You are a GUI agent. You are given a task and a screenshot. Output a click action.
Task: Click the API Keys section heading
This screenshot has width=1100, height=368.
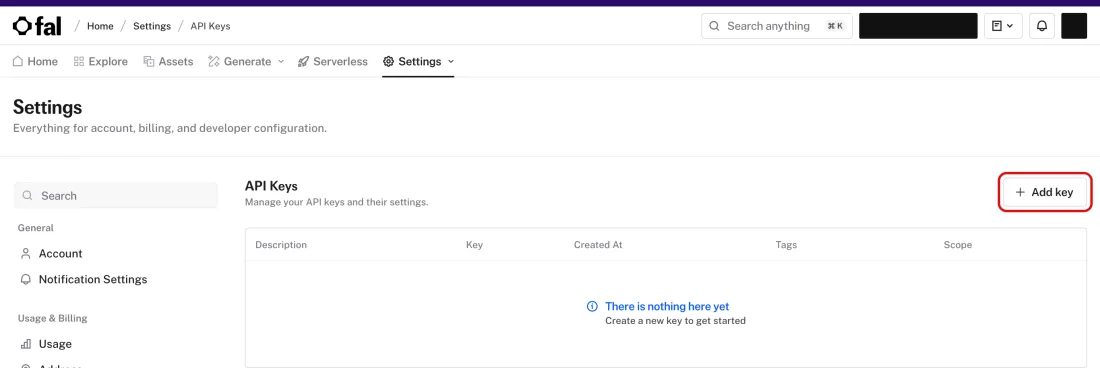[x=271, y=186]
